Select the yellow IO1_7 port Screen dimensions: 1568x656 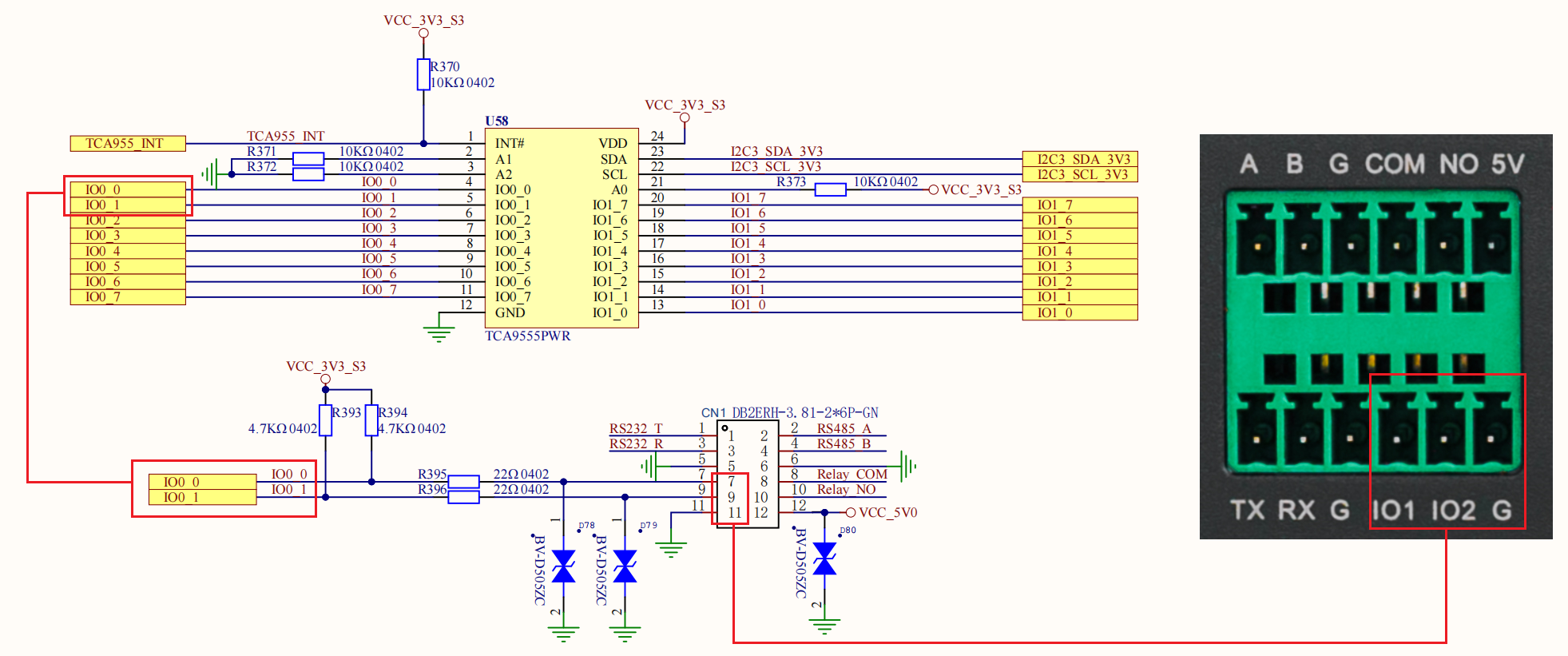1080,205
